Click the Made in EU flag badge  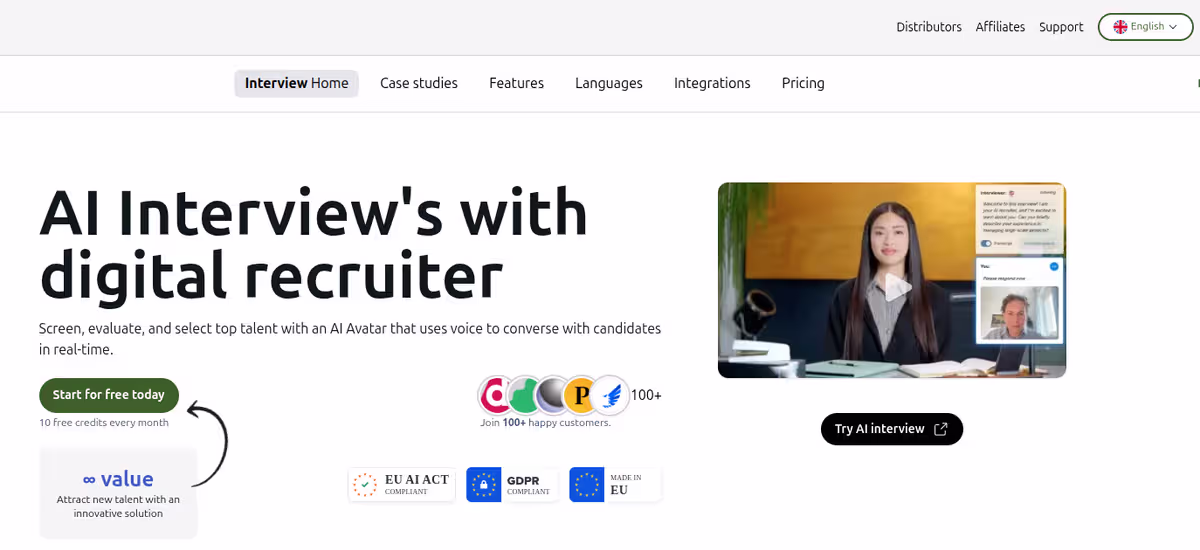click(x=615, y=485)
